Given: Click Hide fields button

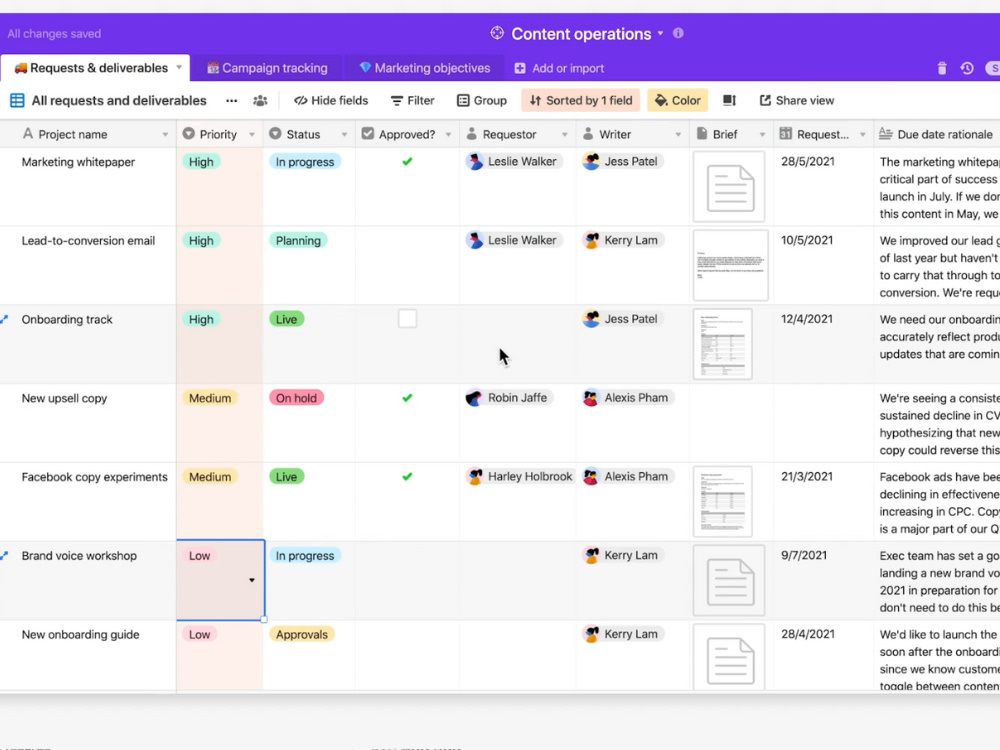Looking at the screenshot, I should pos(331,101).
